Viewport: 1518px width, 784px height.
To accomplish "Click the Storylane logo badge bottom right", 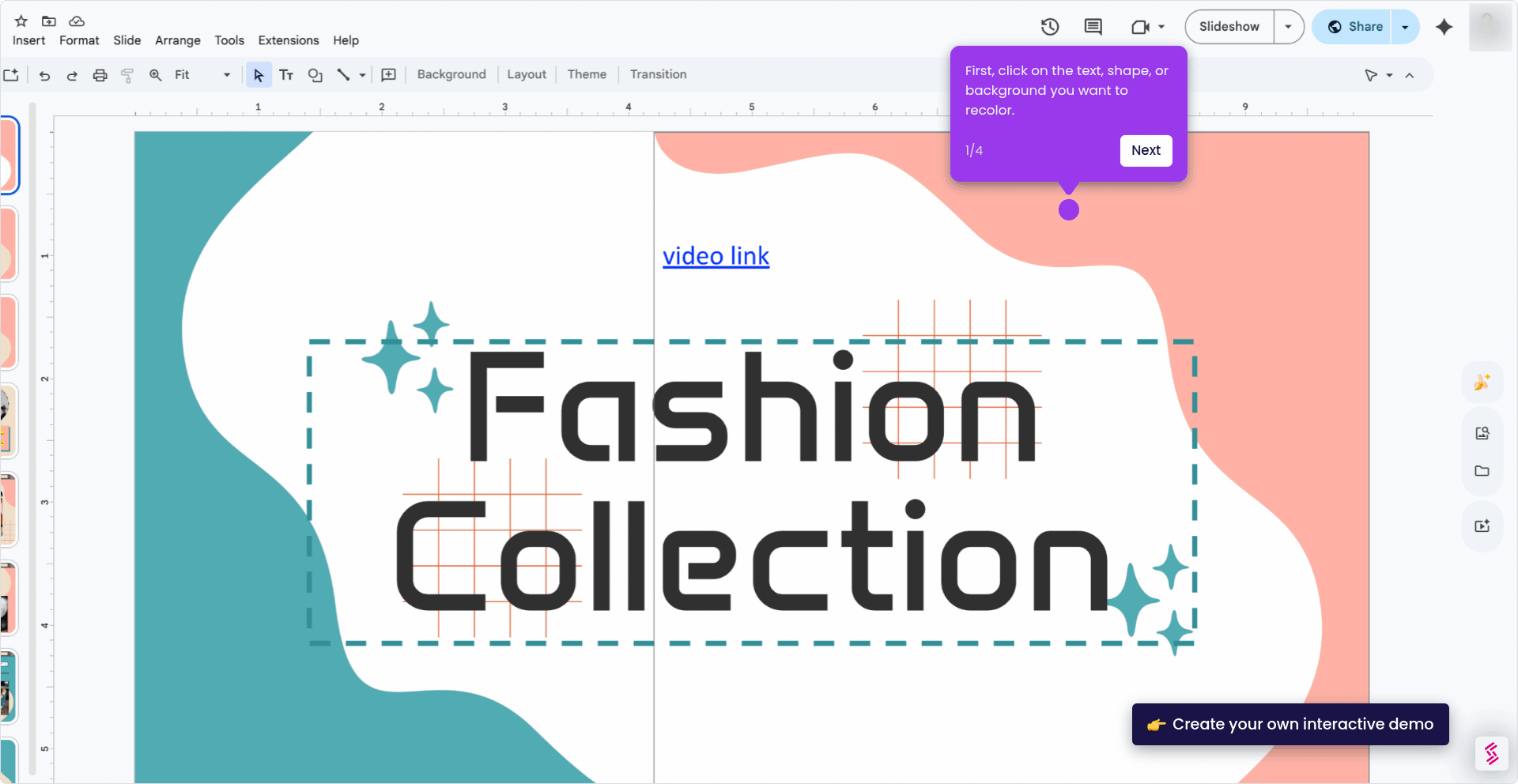I will point(1492,753).
